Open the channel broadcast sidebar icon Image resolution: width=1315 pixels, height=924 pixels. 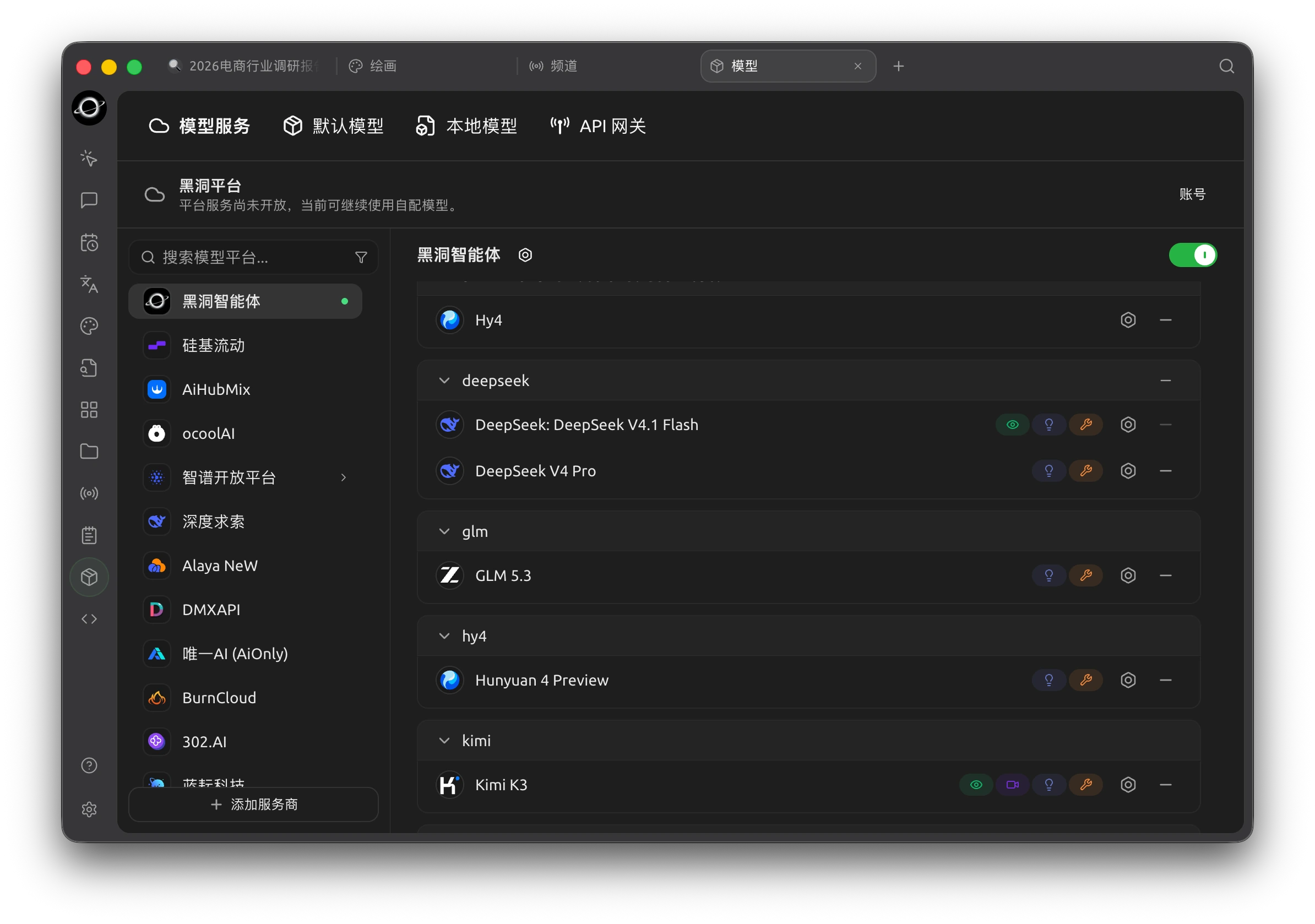(x=89, y=493)
